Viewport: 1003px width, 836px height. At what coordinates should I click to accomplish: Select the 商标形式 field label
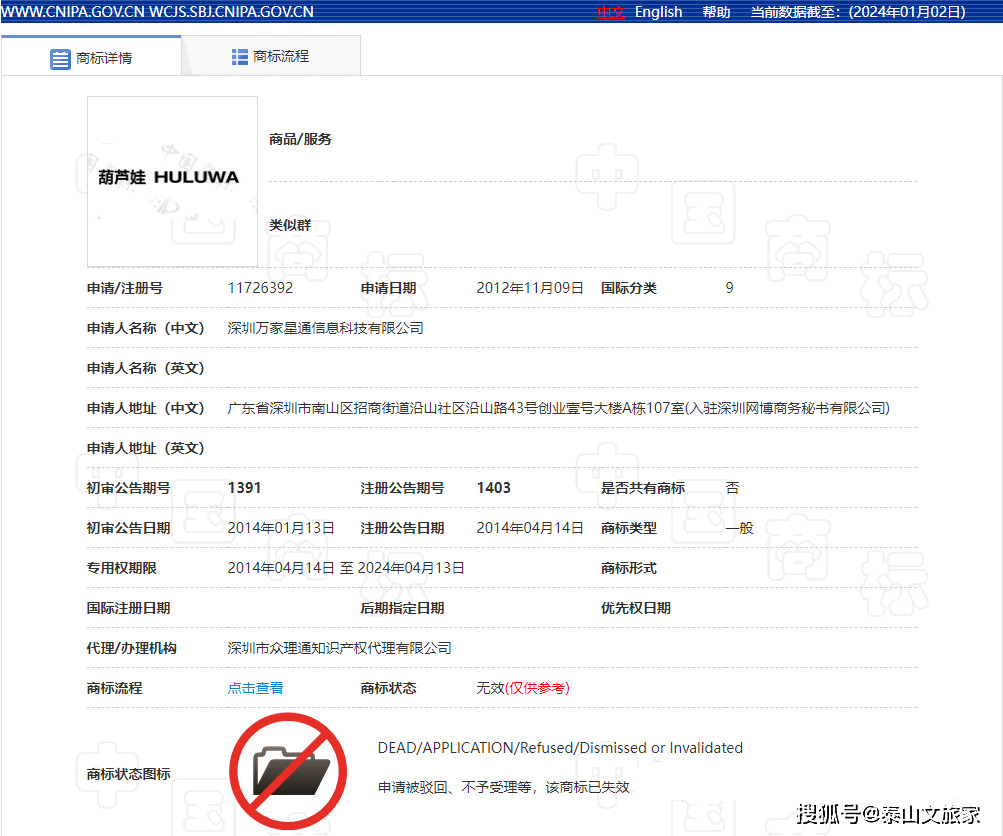click(629, 568)
